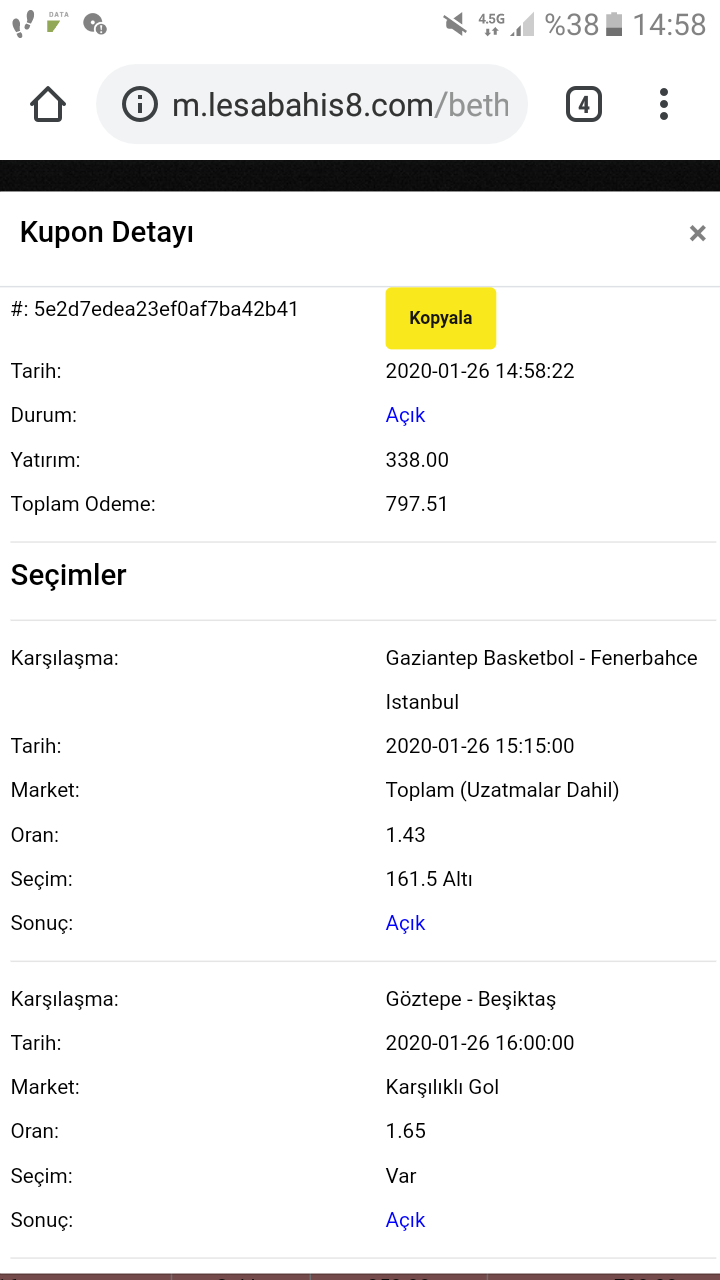Tap the muted sound status icon
The image size is (720, 1280).
click(x=455, y=24)
